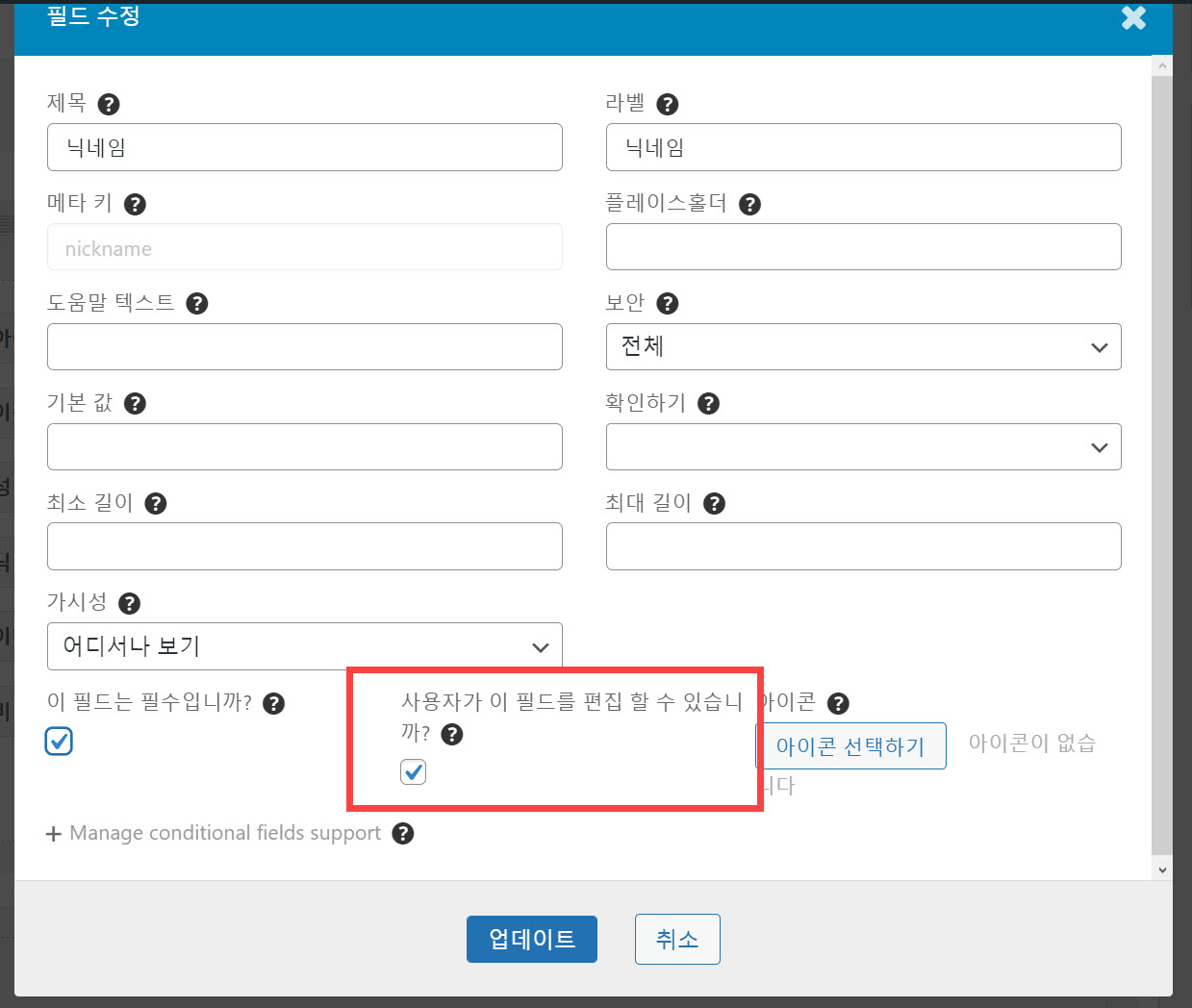
Task: Click the 가시성 help icon
Action: coord(130,603)
